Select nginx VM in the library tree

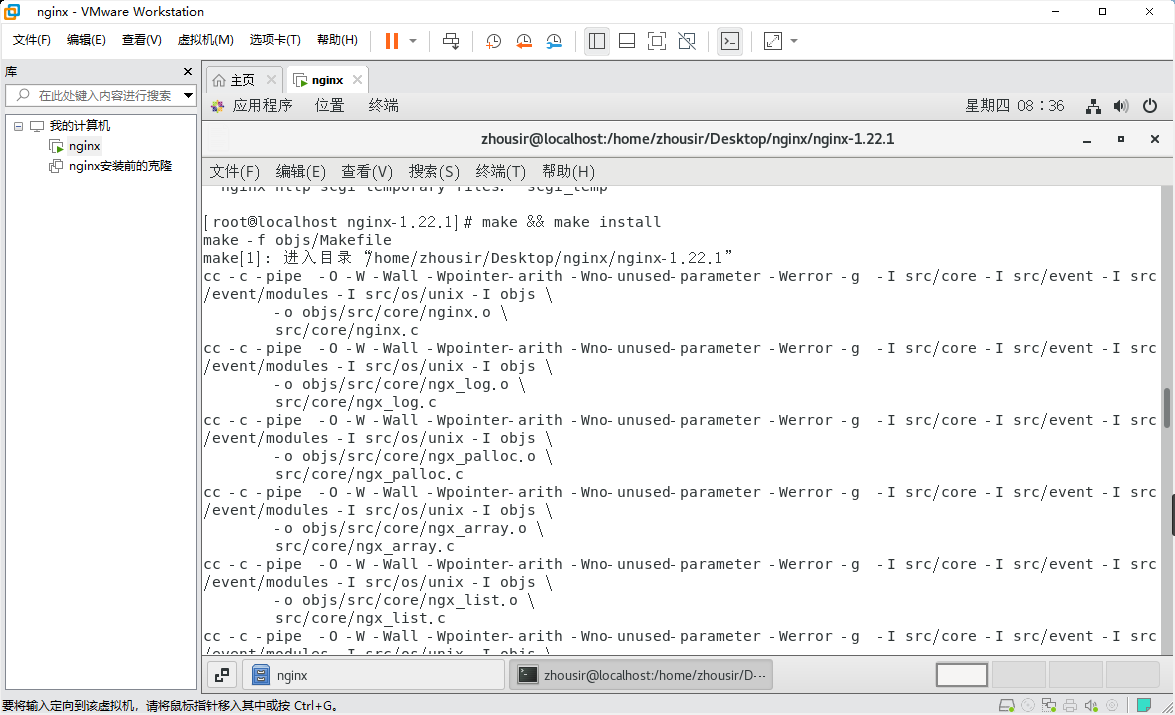tap(84, 146)
